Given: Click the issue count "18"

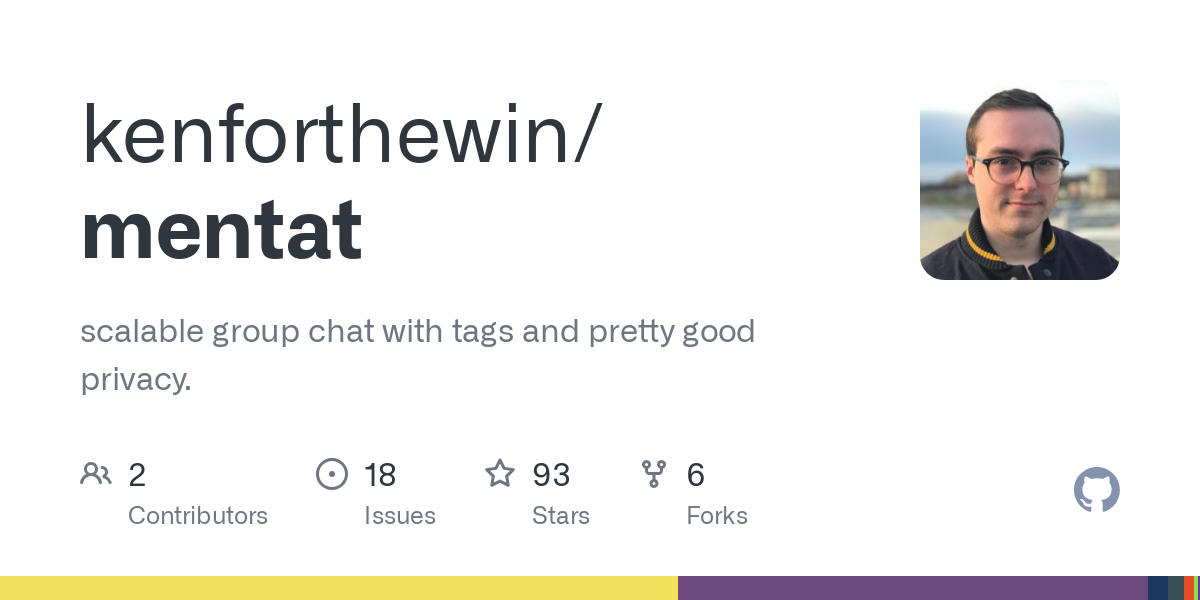Looking at the screenshot, I should coord(380,475).
